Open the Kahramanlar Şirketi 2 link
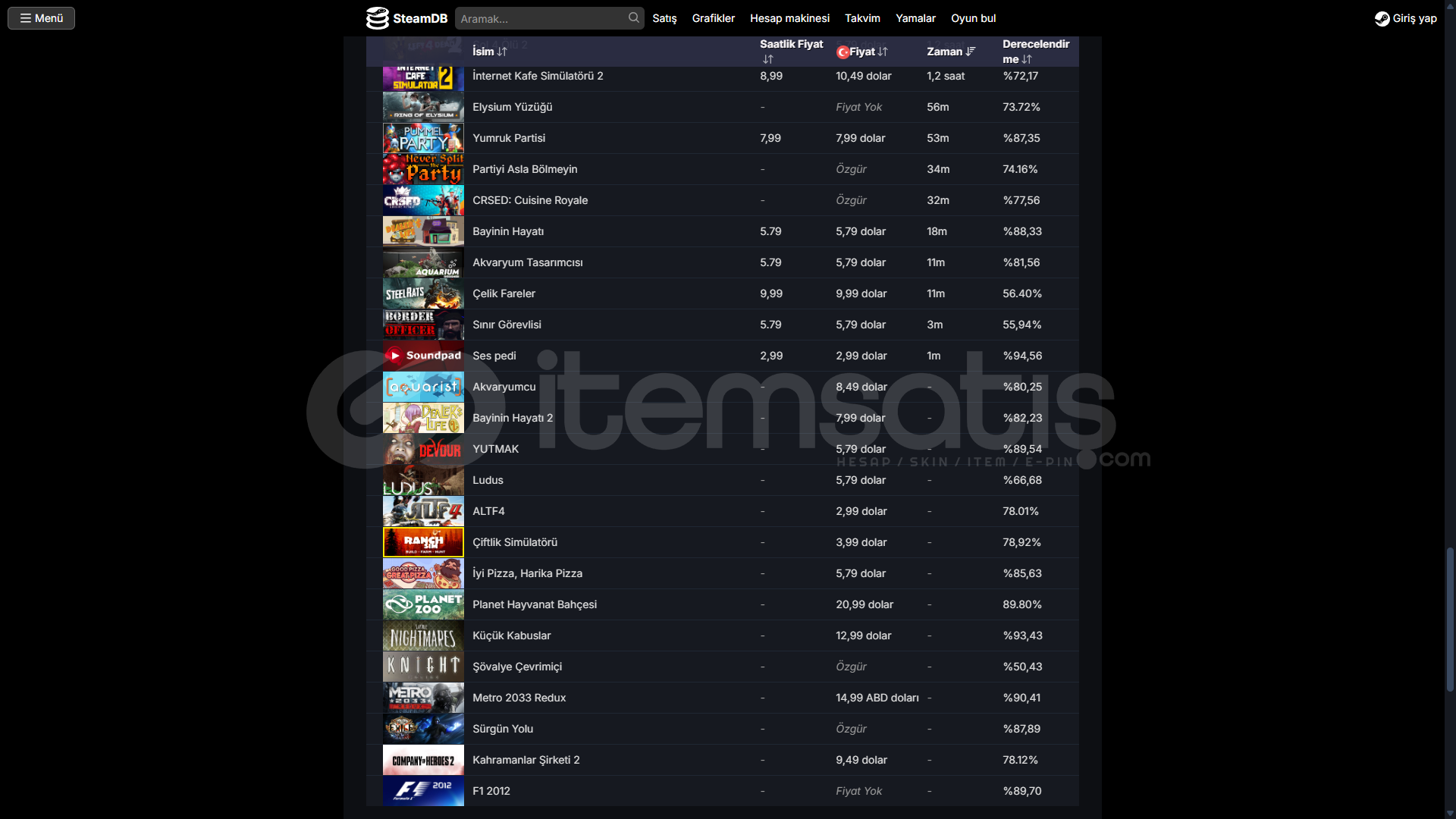This screenshot has width=1456, height=819. pos(526,760)
